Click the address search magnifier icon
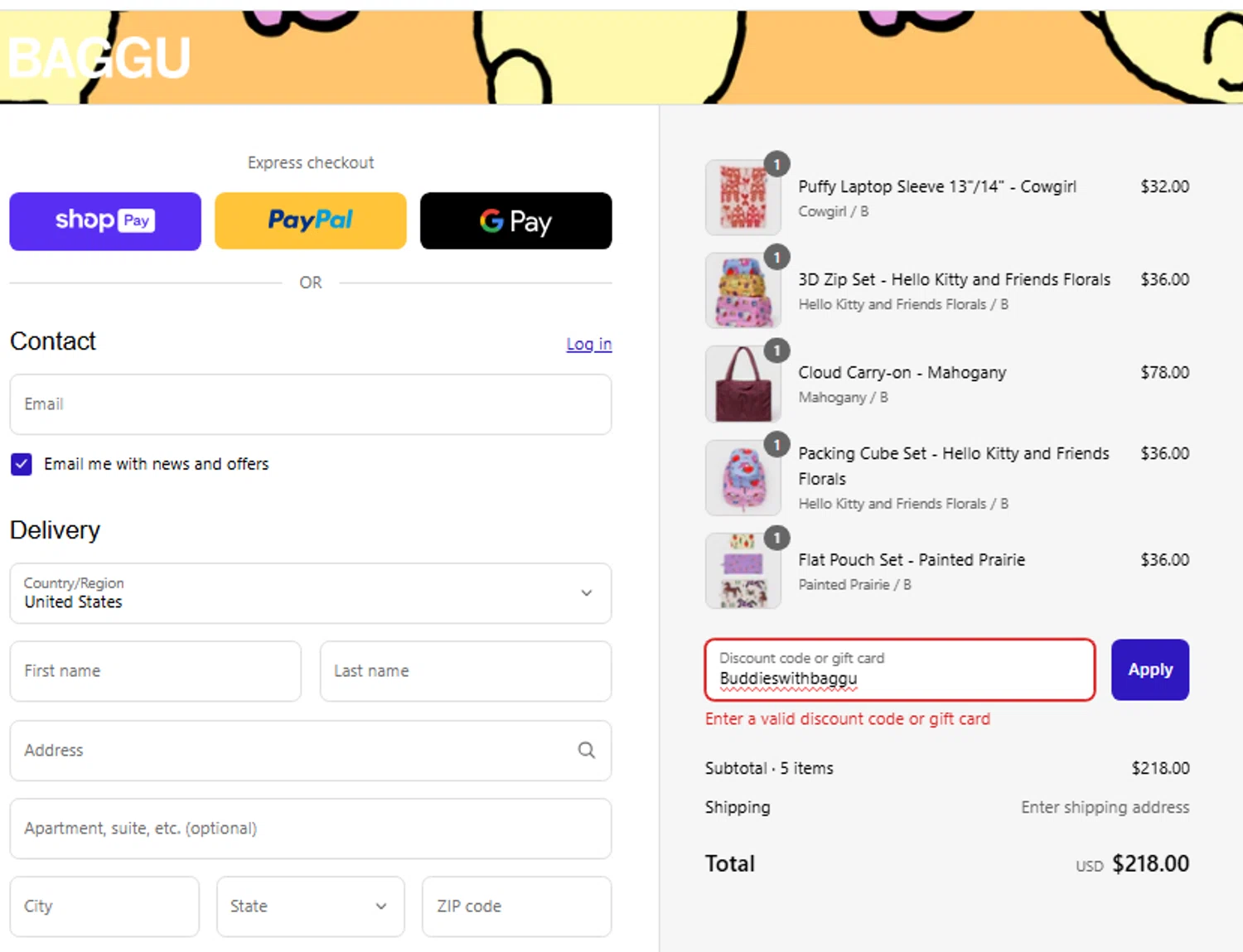 coord(587,751)
